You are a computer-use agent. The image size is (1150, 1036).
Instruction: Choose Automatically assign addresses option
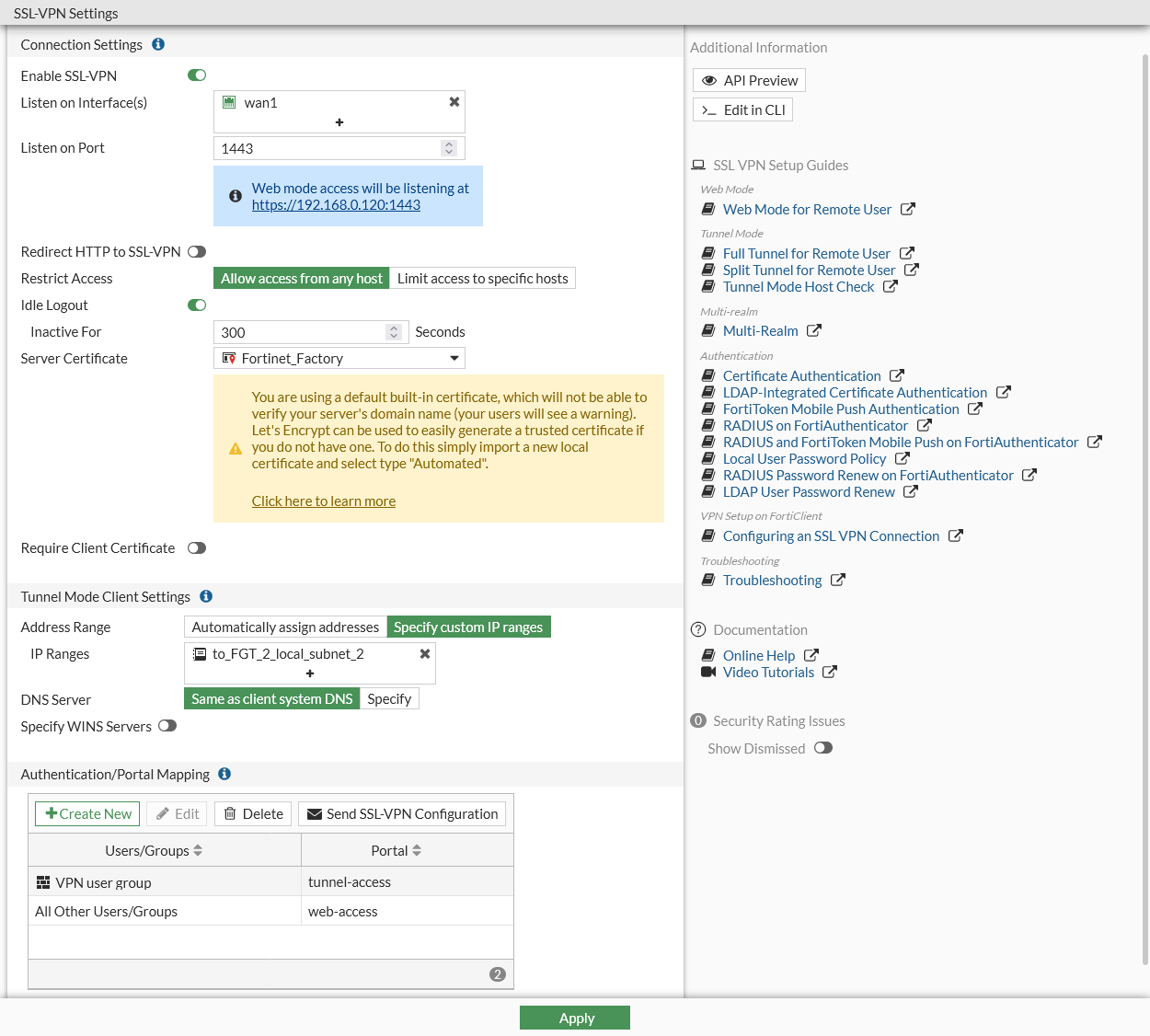click(285, 627)
